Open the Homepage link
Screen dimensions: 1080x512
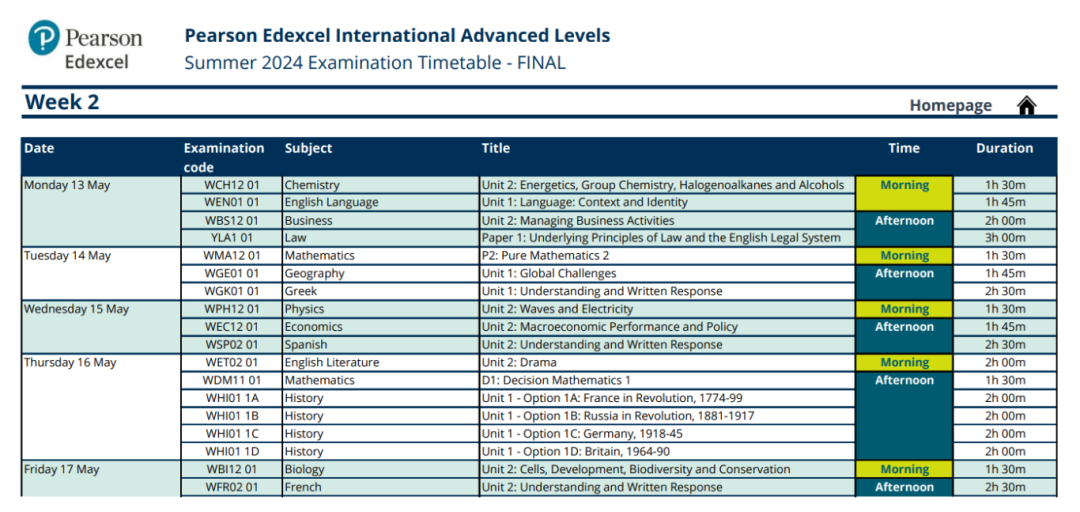point(951,105)
